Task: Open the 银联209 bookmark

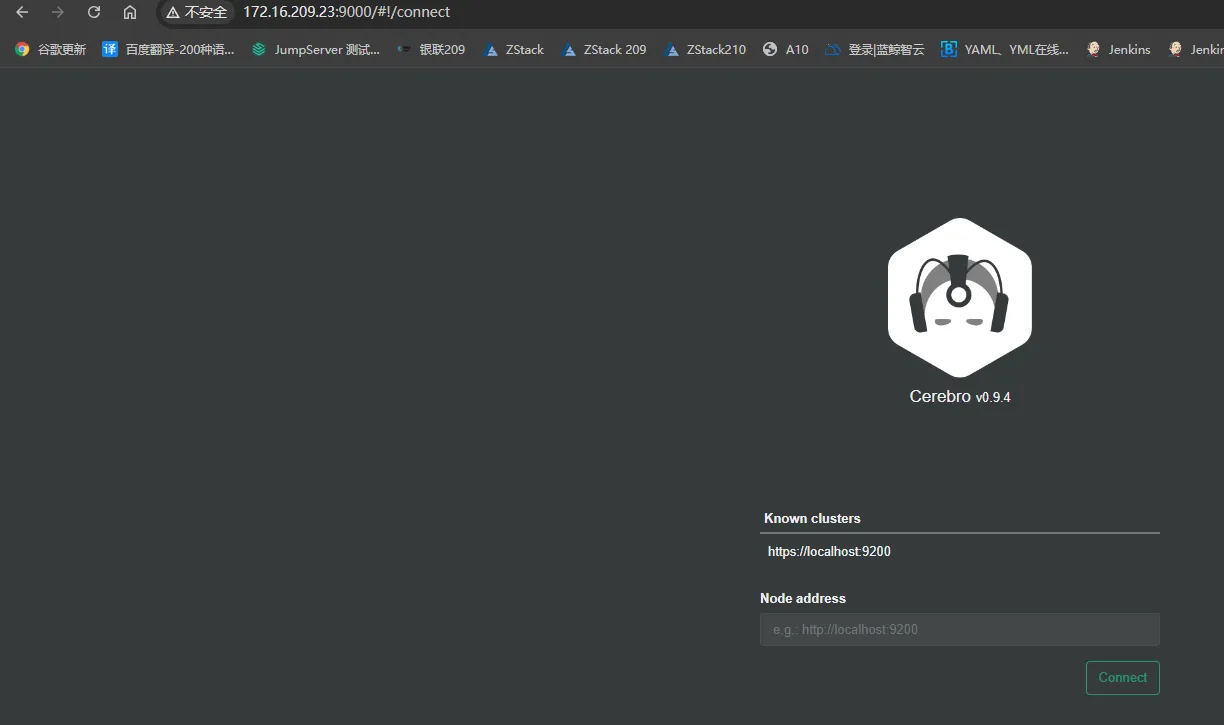Action: (431, 49)
